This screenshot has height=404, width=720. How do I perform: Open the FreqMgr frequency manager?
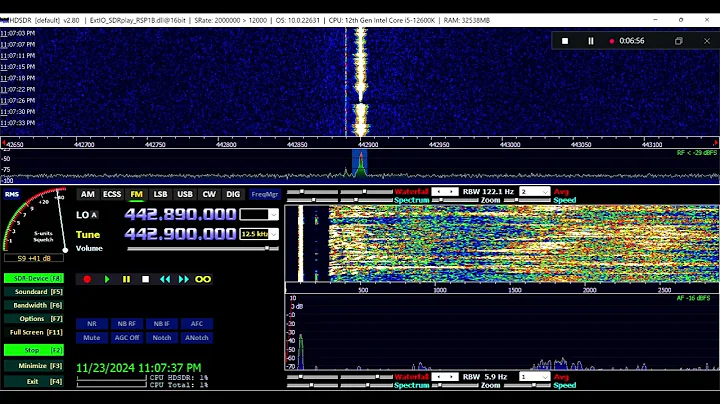265,194
